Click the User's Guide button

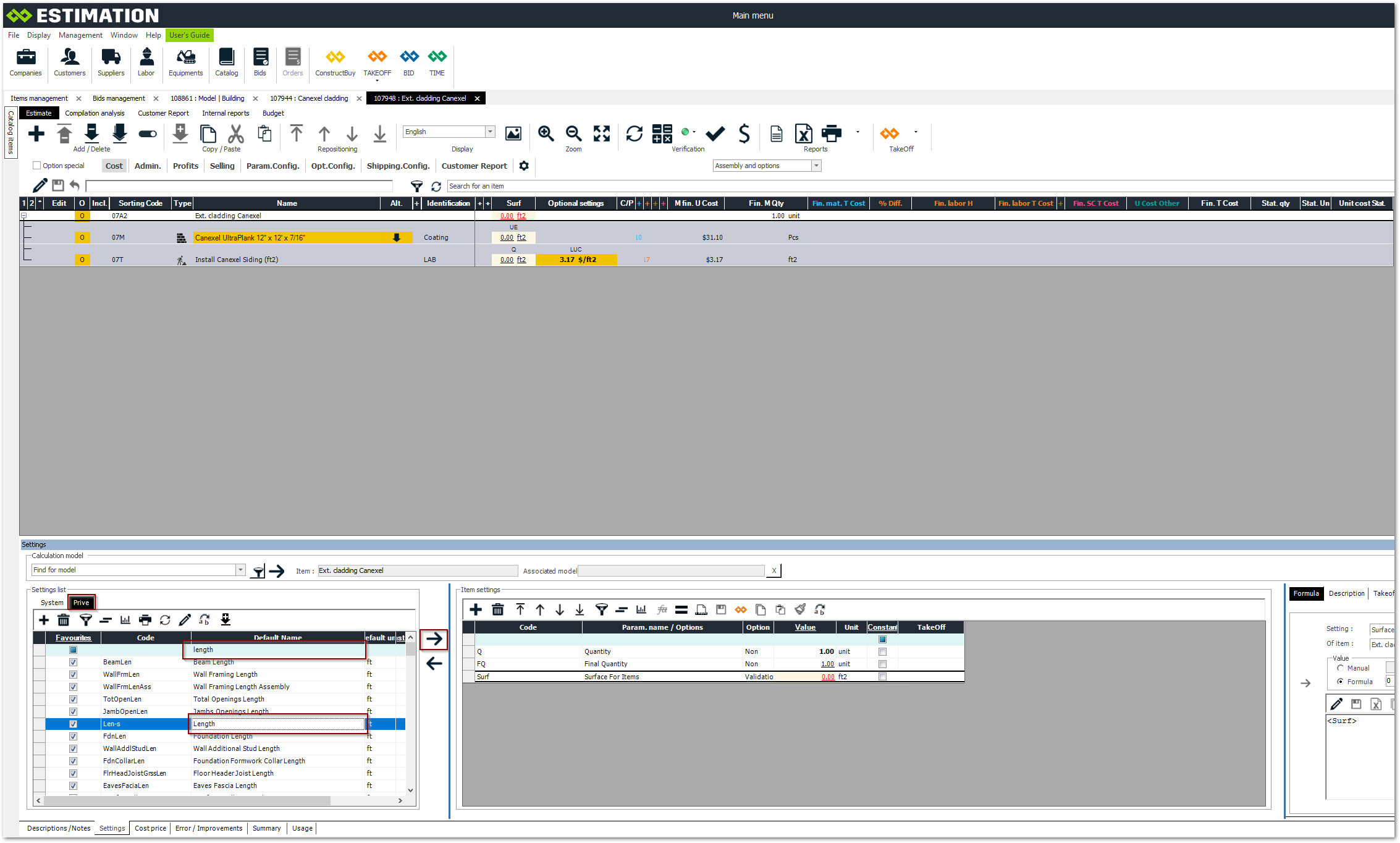click(189, 35)
